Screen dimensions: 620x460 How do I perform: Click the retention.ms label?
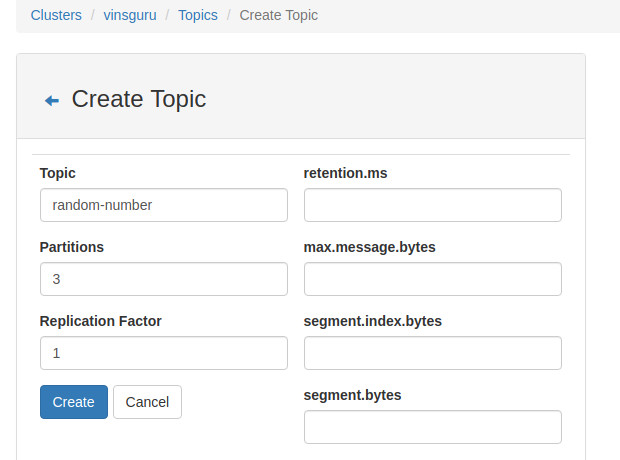tap(345, 173)
